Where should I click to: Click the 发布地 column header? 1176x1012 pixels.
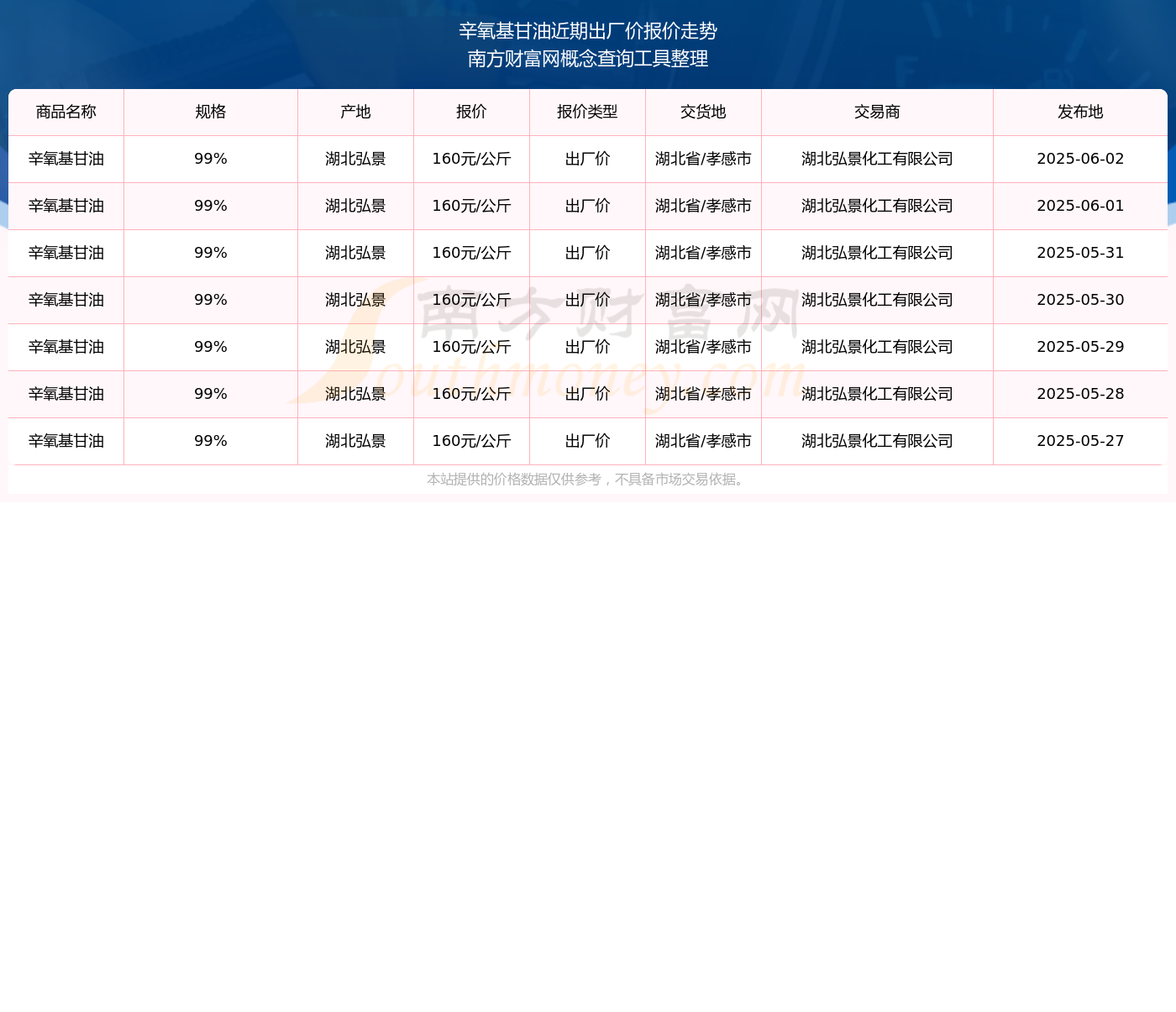(1080, 113)
